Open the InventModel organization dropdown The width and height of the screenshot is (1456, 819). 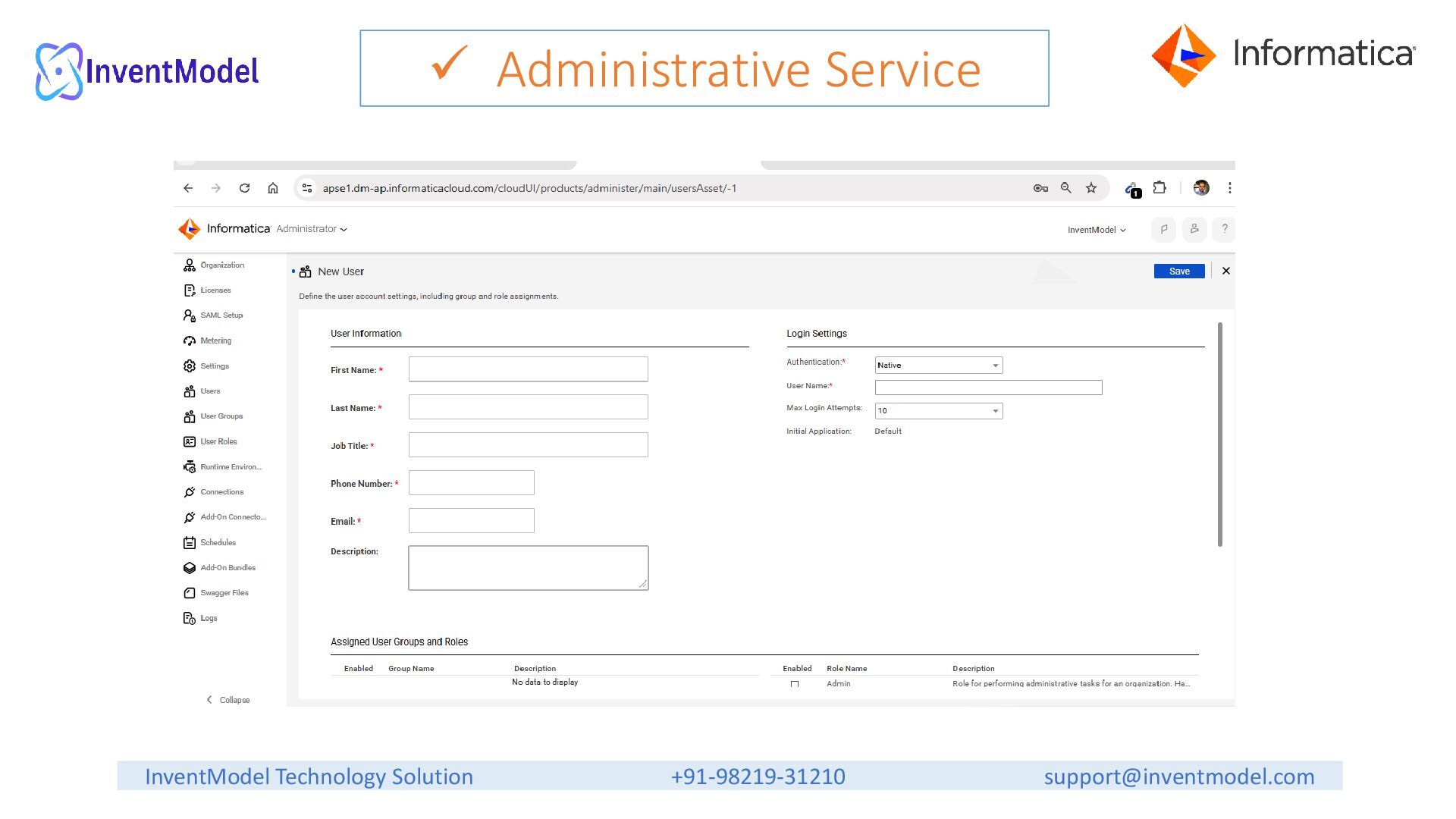(x=1097, y=230)
